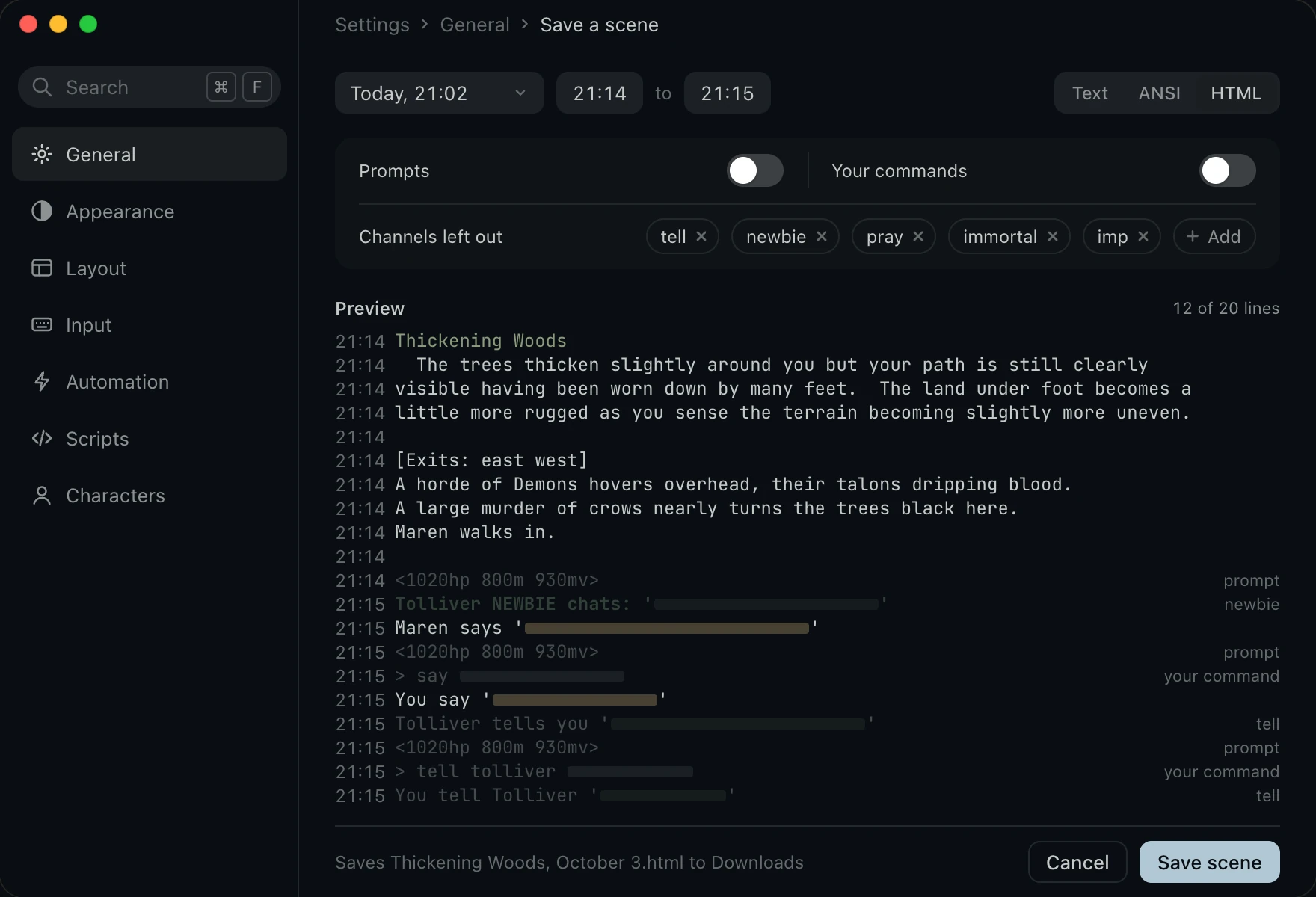The image size is (1316, 897).
Task: Open Characters settings in the sidebar
Action: pos(150,496)
